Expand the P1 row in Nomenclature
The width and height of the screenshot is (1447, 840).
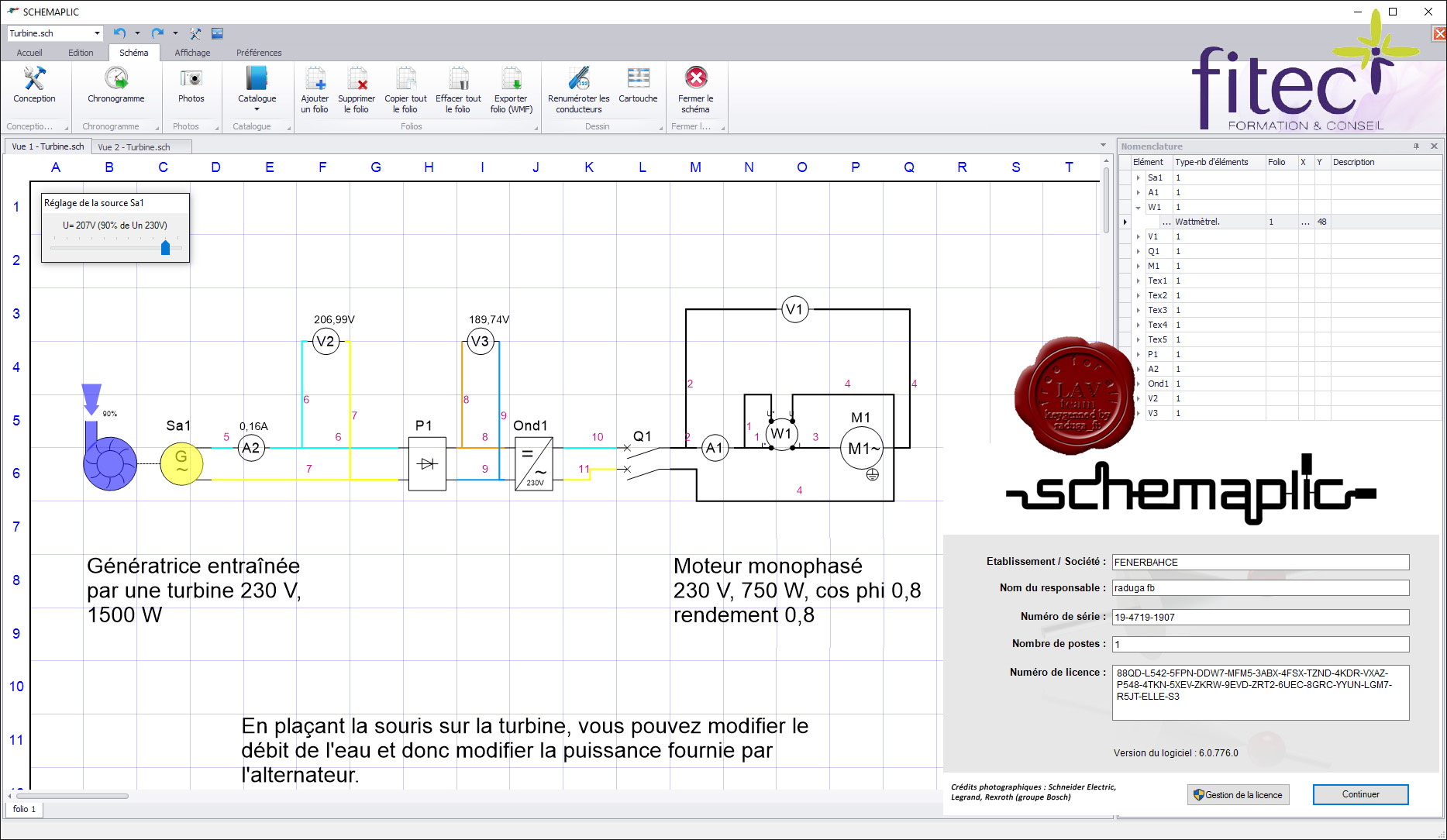(1138, 354)
